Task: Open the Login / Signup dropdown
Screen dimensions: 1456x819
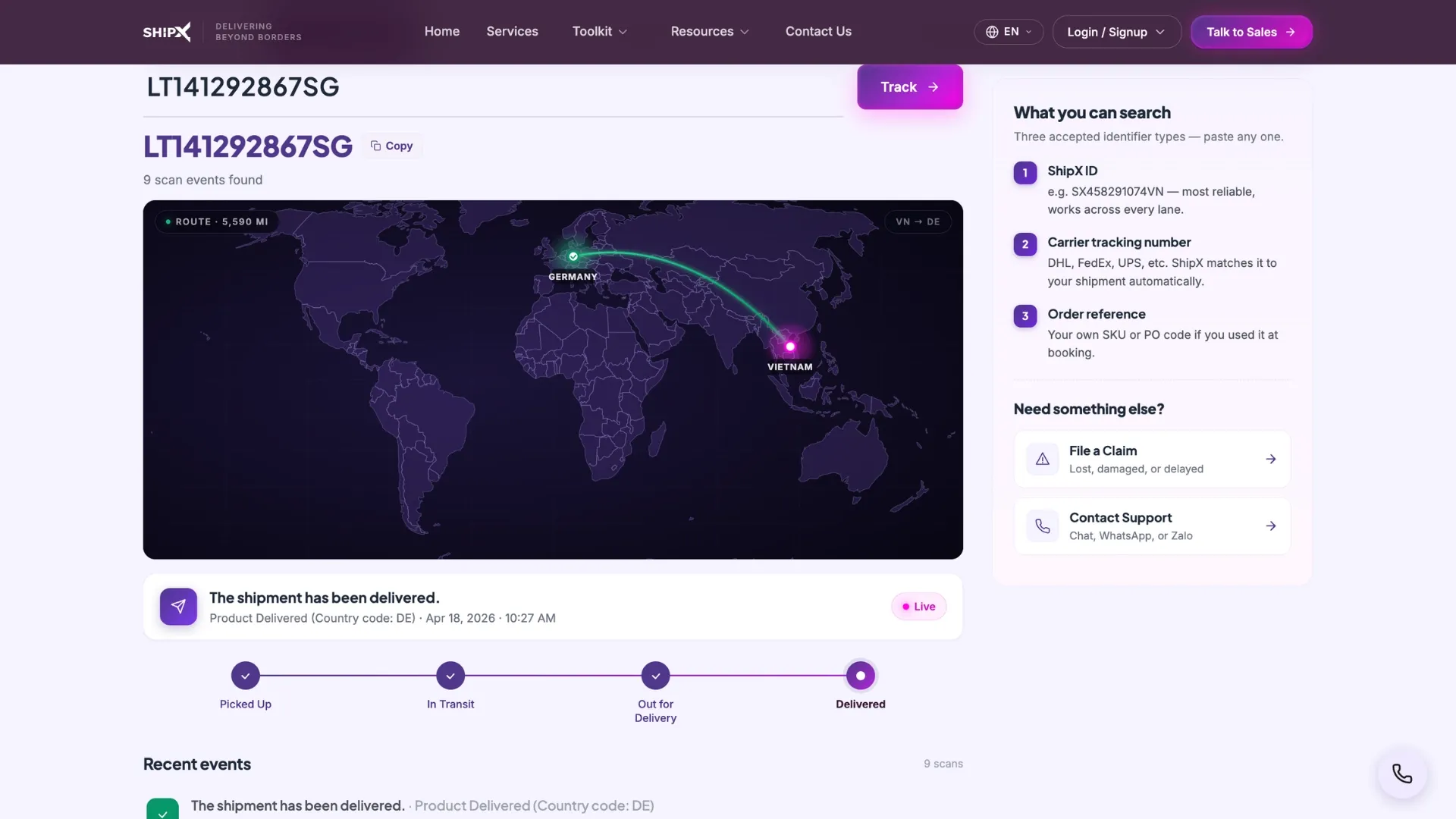Action: (x=1116, y=32)
